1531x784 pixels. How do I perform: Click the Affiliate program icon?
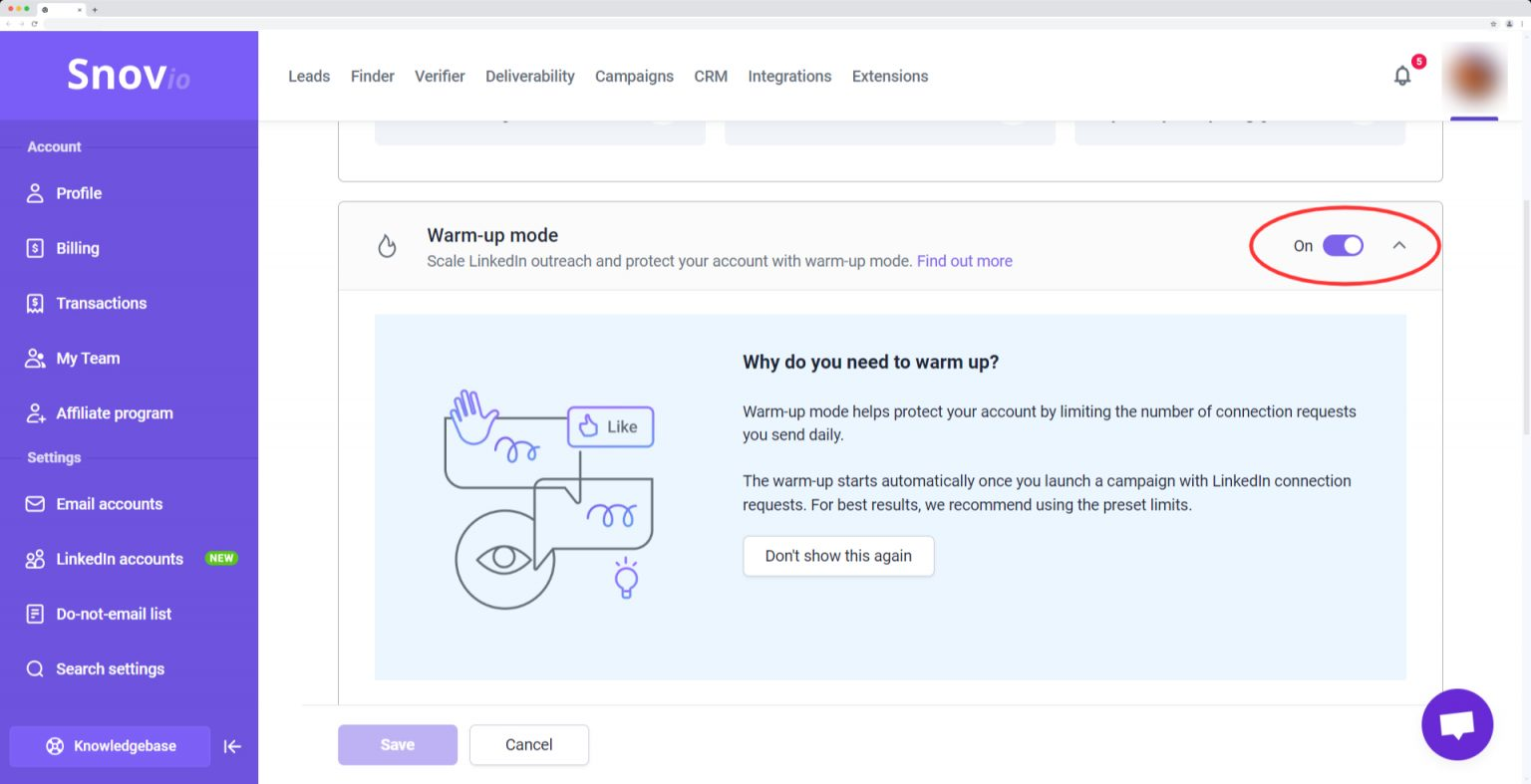tap(35, 413)
